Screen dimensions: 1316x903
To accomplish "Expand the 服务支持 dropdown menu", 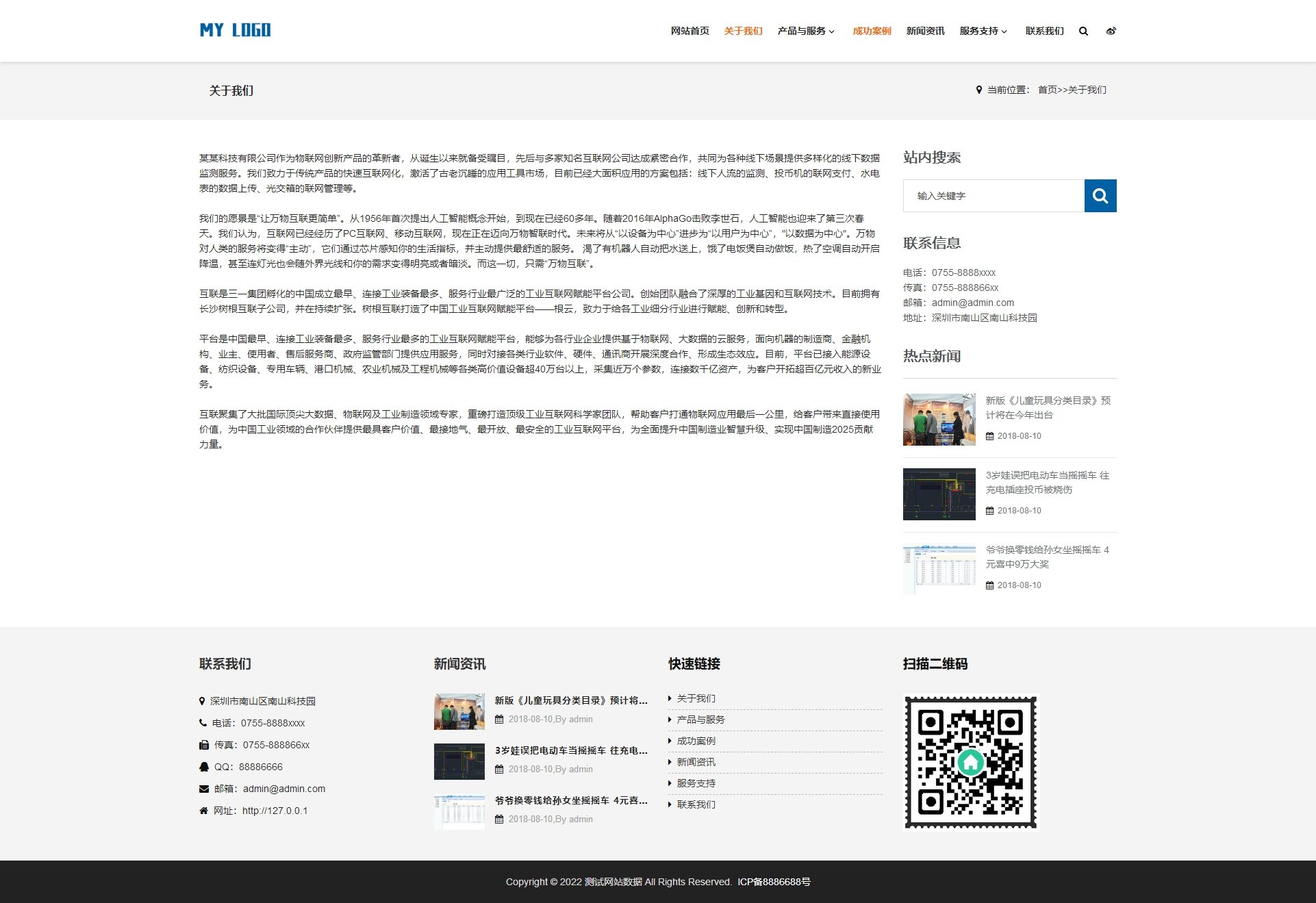I will point(983,31).
